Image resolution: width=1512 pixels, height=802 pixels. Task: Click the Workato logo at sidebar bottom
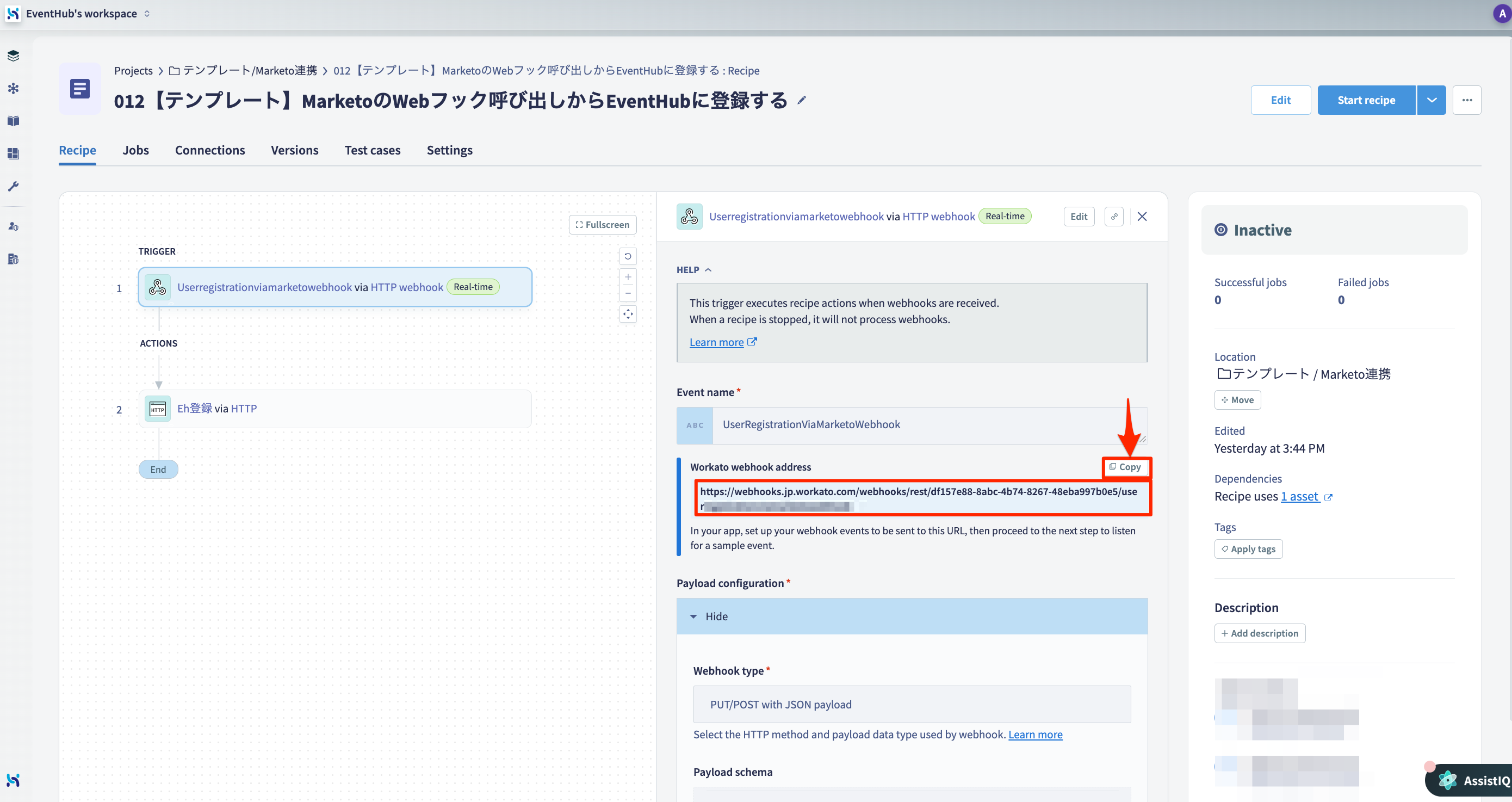pos(13,780)
